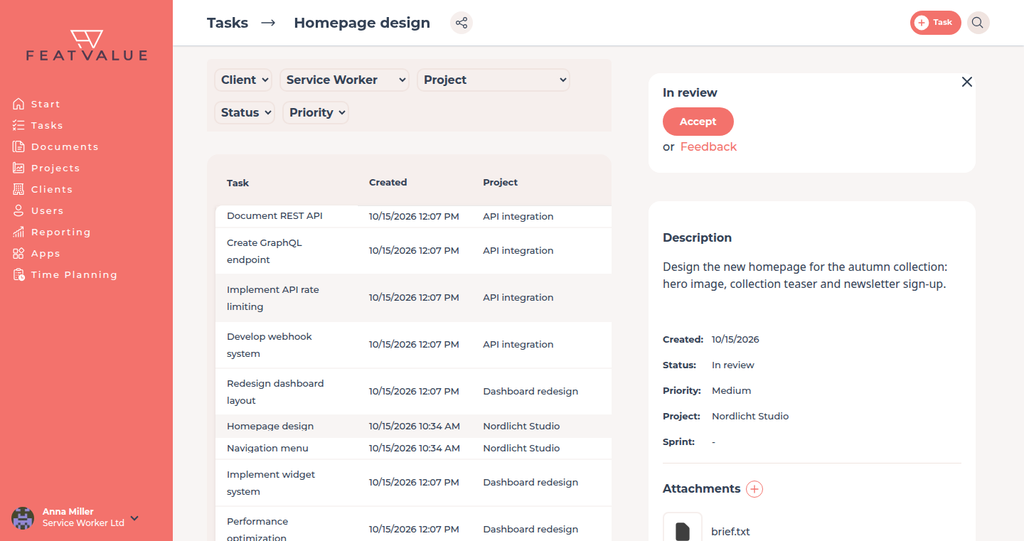Open Reporting section

61,232
